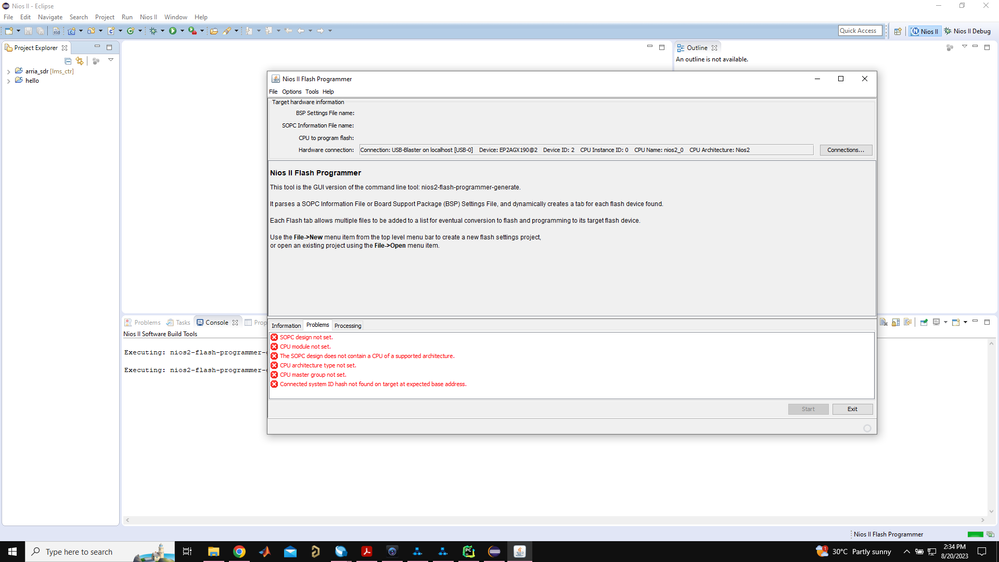The height and width of the screenshot is (562, 999).
Task: Click the Console horizontal scrollbar
Action: (x=554, y=520)
